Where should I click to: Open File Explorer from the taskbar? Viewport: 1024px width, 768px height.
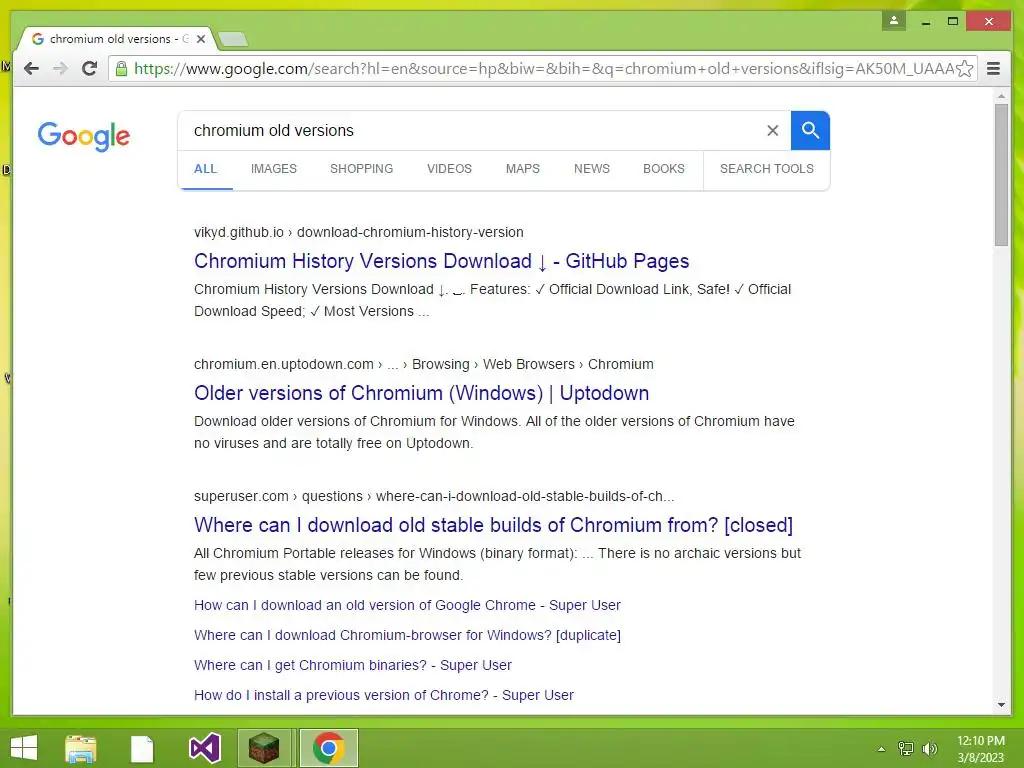pos(81,748)
